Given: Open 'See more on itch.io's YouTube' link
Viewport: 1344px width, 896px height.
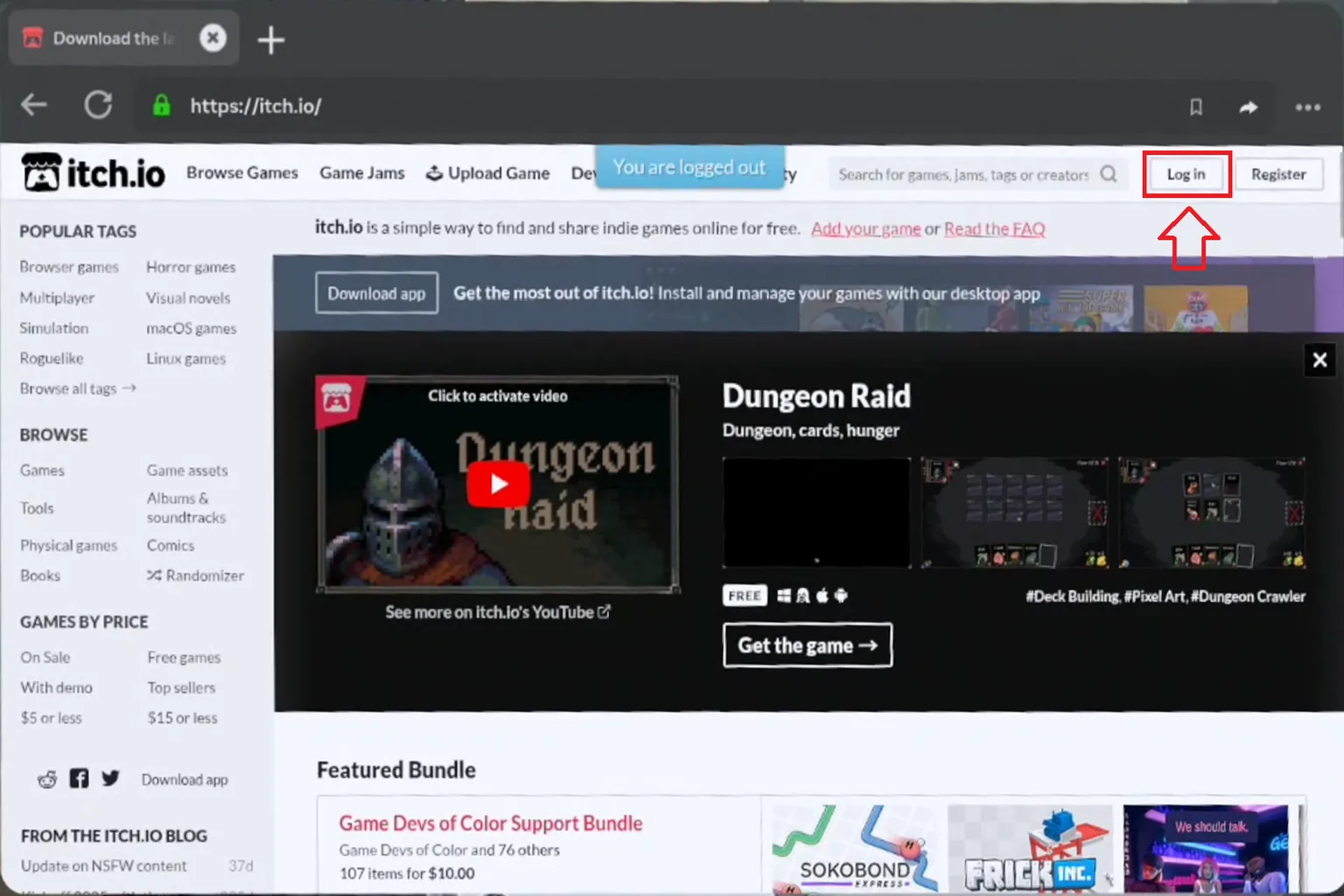Looking at the screenshot, I should (x=498, y=612).
